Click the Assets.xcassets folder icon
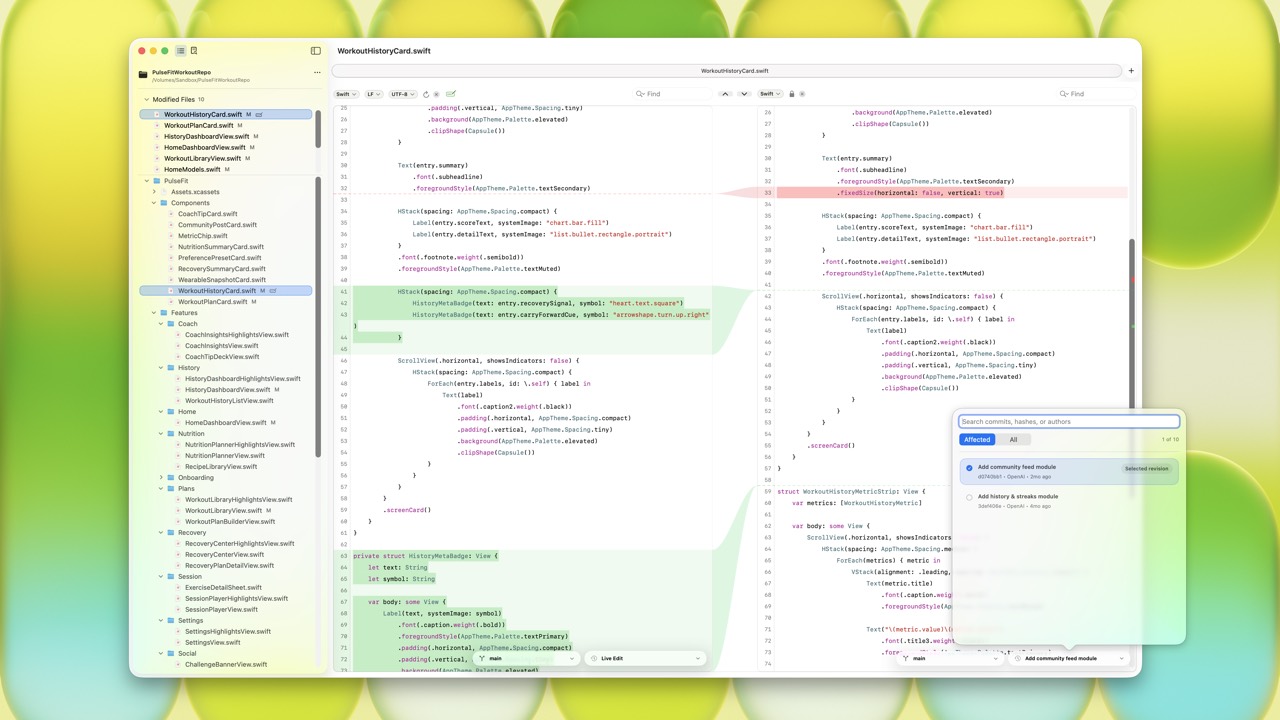Image resolution: width=1280 pixels, height=720 pixels. point(164,192)
